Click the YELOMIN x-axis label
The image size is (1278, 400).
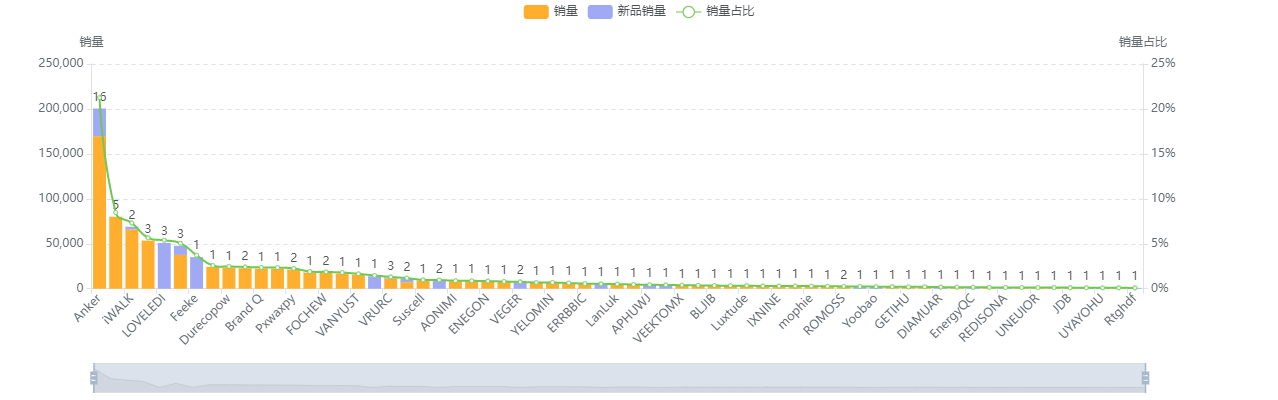coord(533,317)
